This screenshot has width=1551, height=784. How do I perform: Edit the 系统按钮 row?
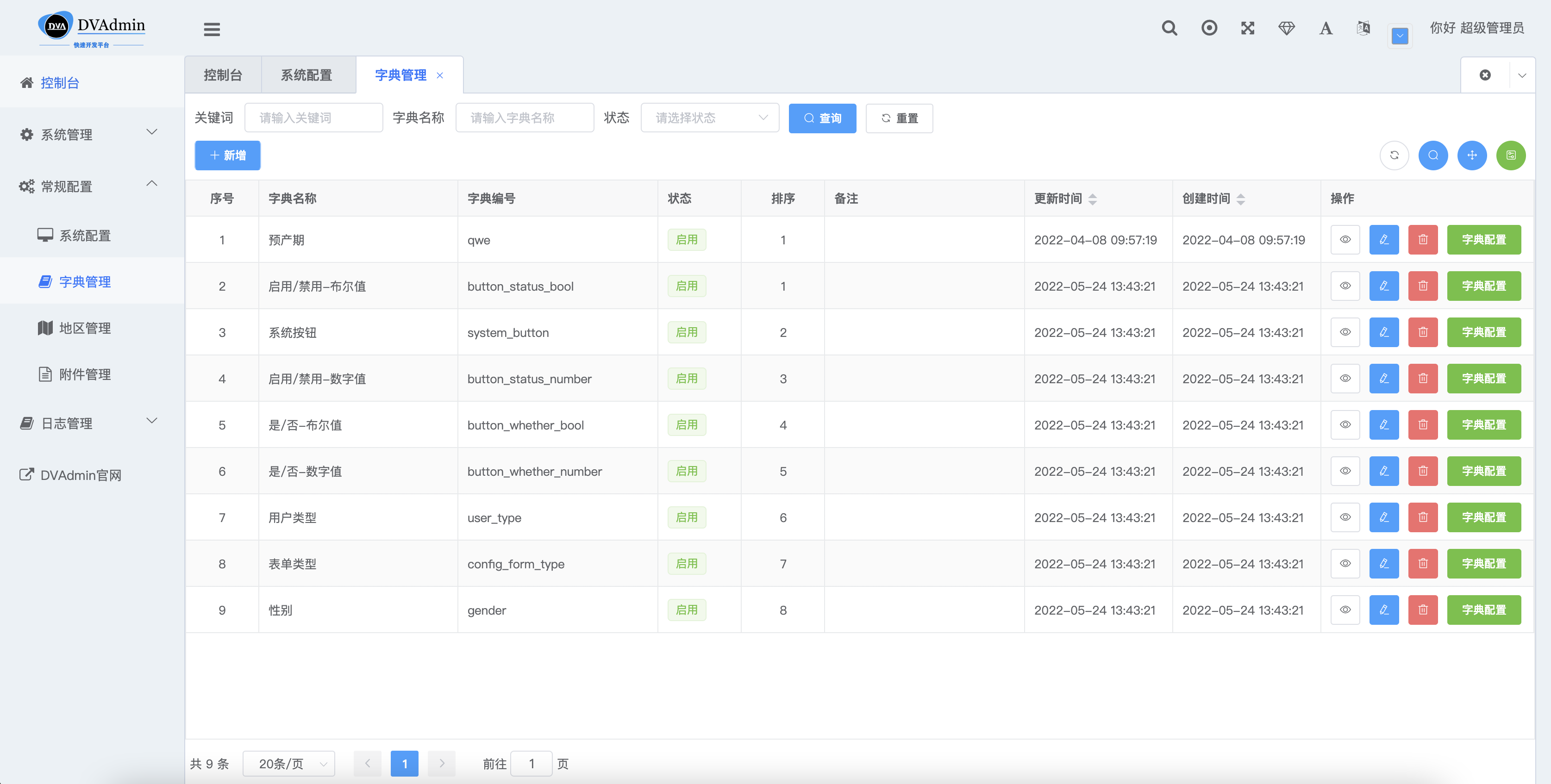coord(1383,332)
